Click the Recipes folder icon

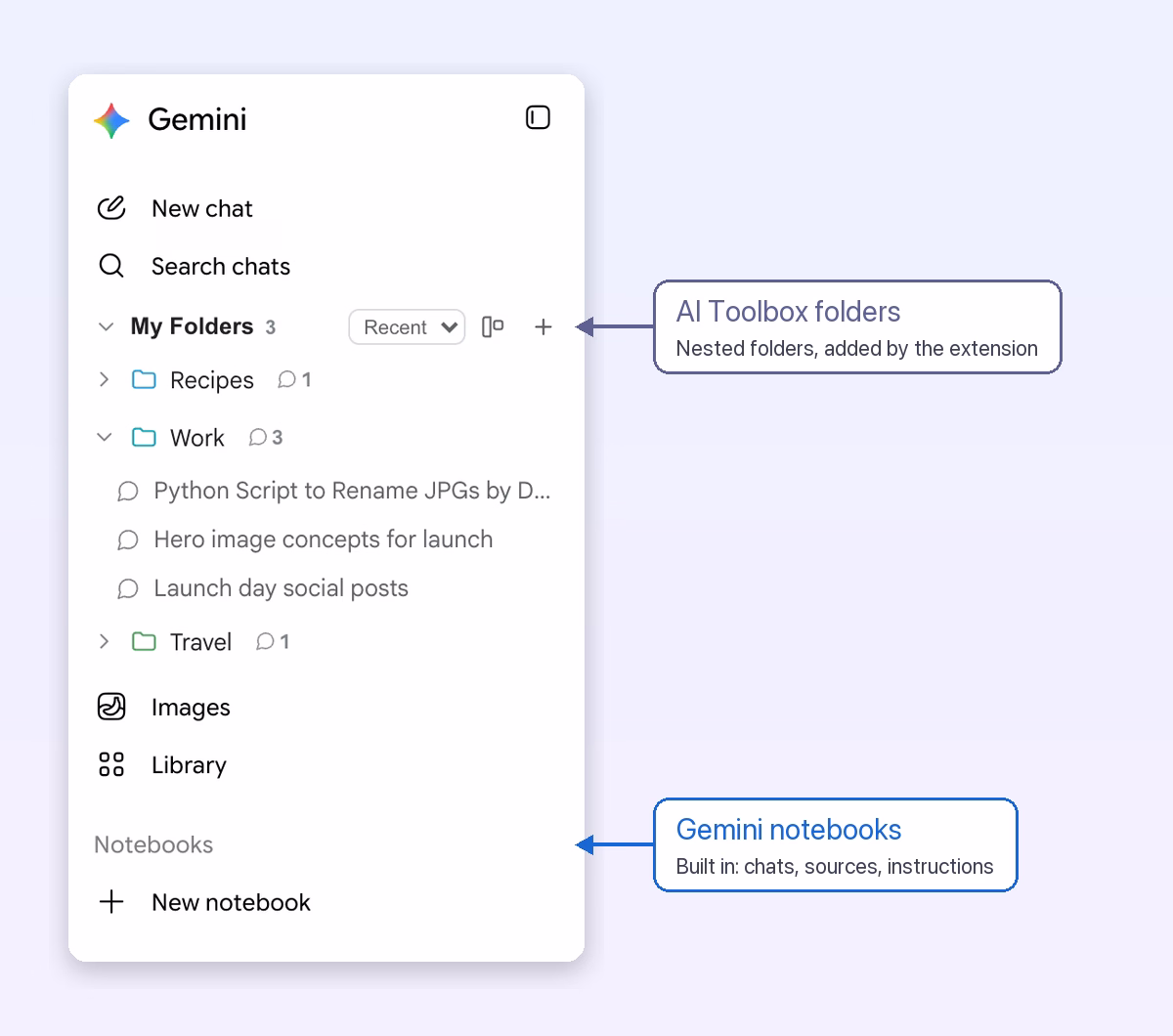pos(144,379)
